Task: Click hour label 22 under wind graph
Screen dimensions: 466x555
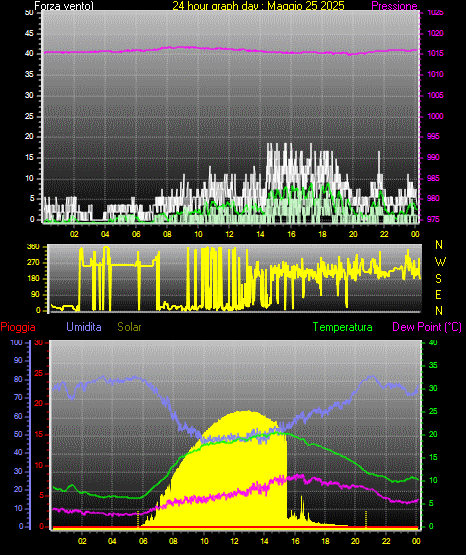Action: [384, 234]
